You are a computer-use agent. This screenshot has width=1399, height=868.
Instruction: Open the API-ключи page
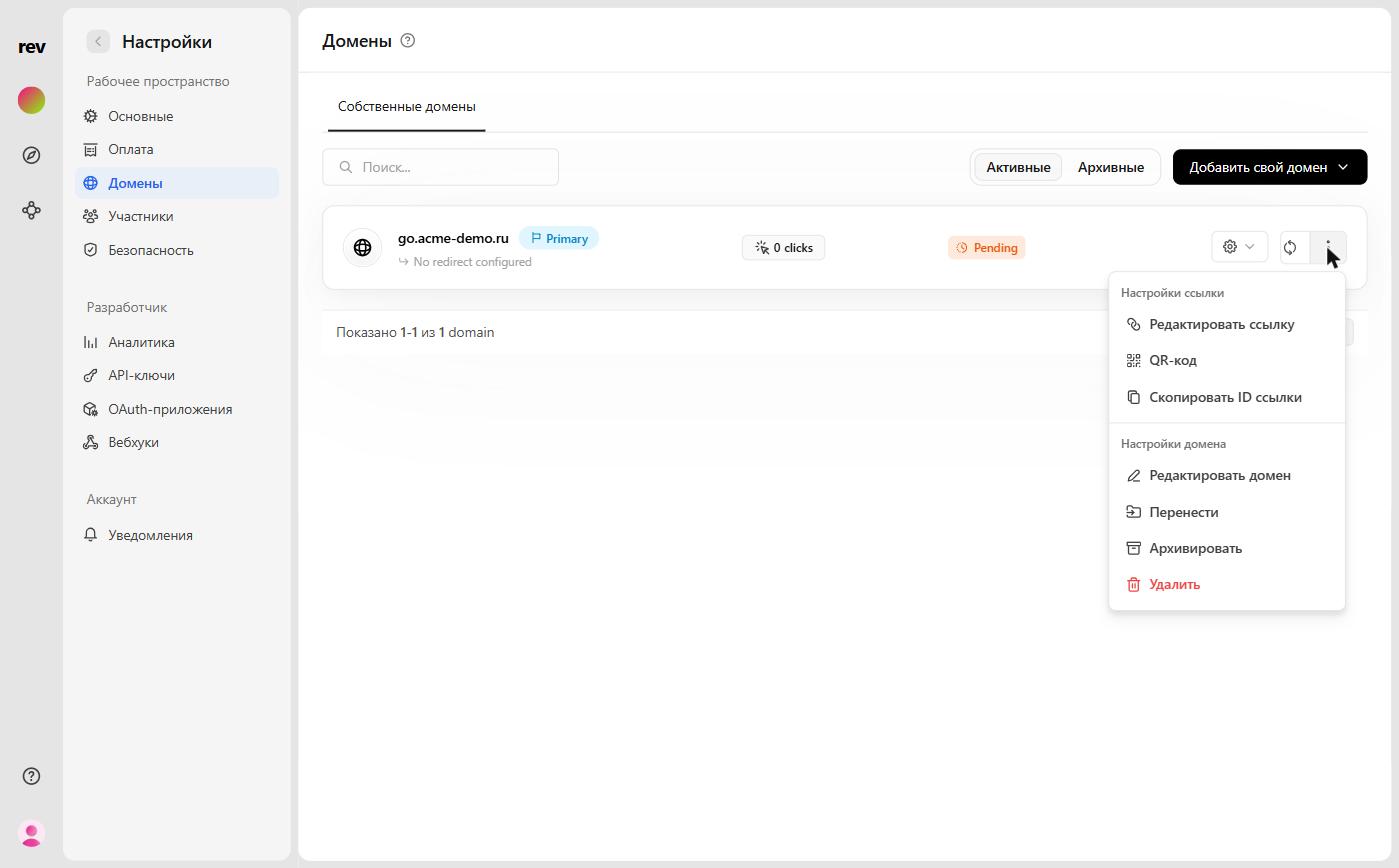(177, 375)
